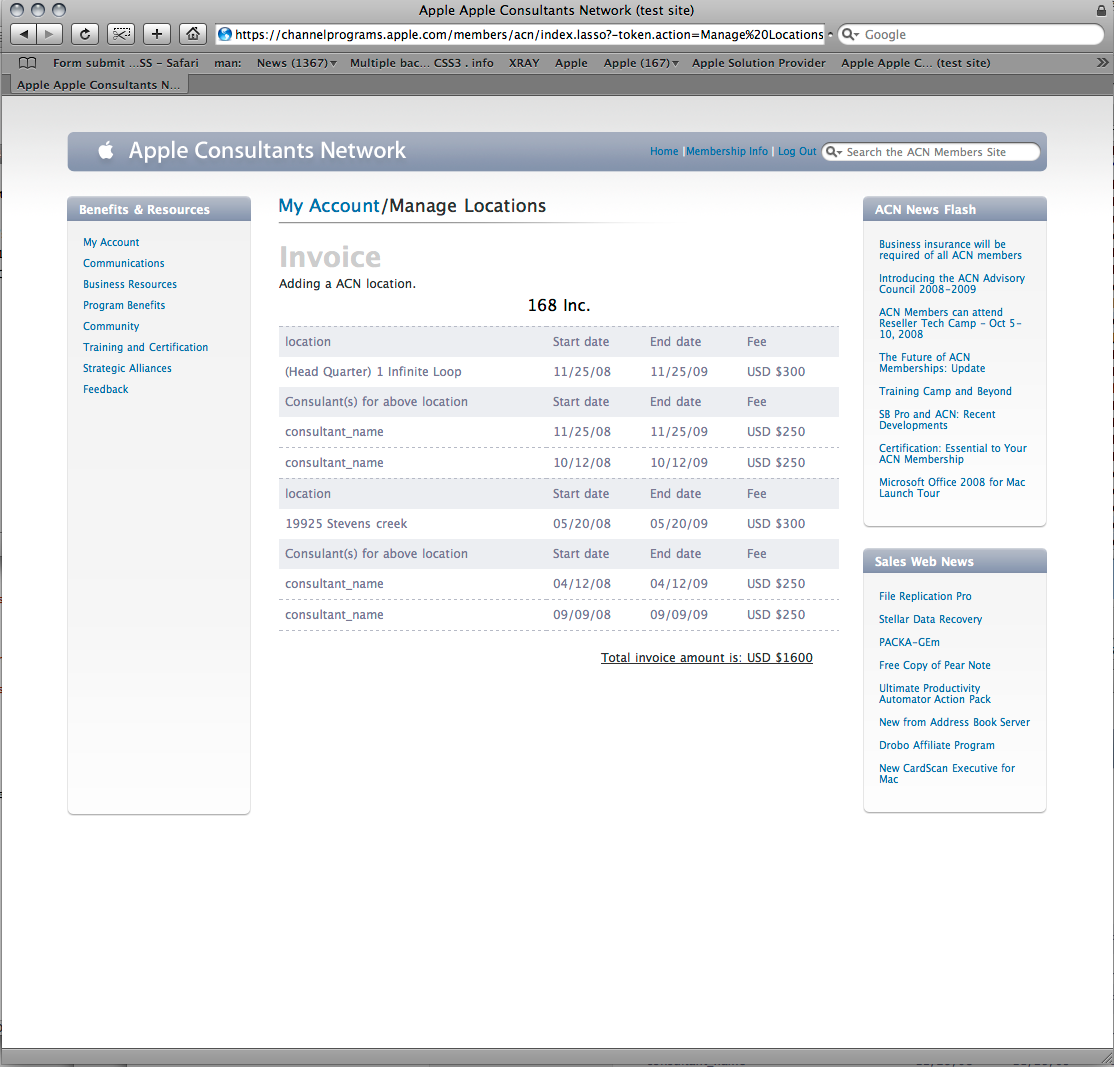Open the Apple Solution Provider bookmark
The image size is (1114, 1067).
click(x=759, y=63)
